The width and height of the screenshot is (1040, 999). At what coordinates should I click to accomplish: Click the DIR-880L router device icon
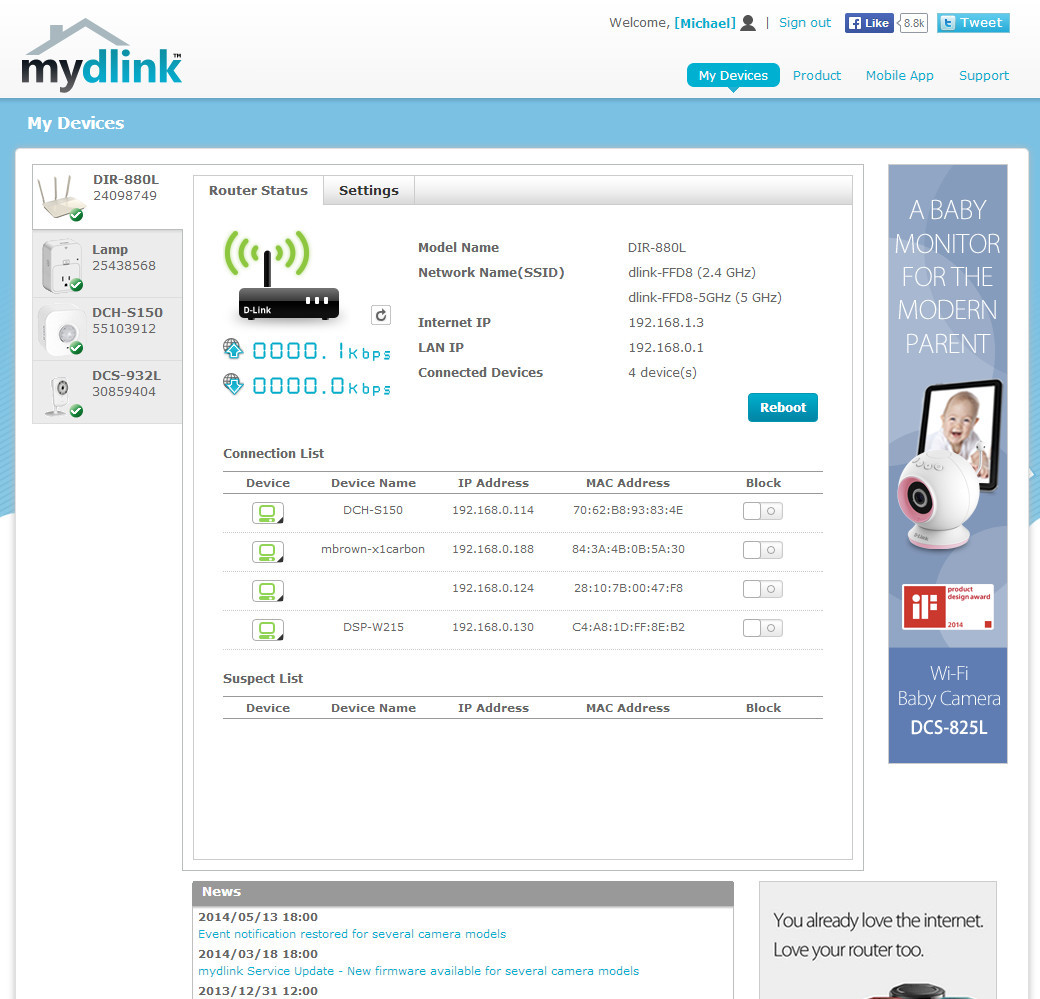tap(60, 196)
